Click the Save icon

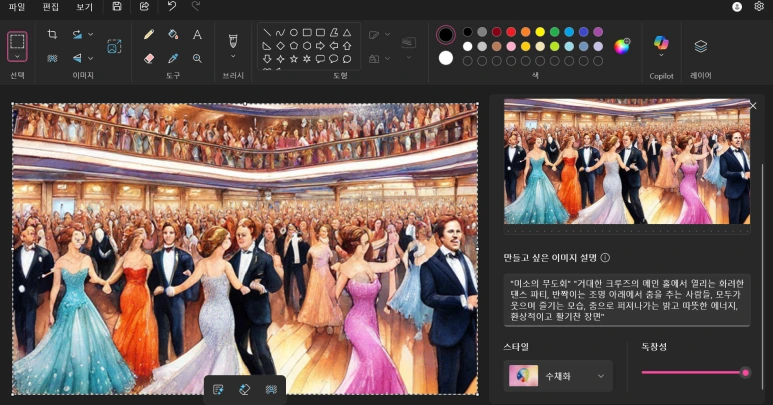point(117,6)
